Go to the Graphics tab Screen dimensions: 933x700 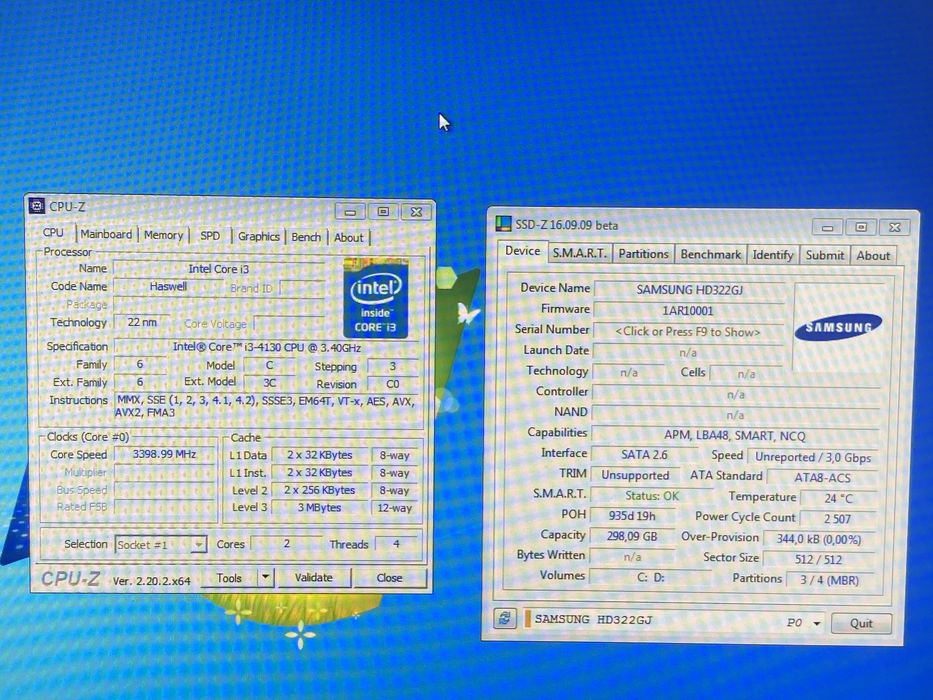click(258, 236)
